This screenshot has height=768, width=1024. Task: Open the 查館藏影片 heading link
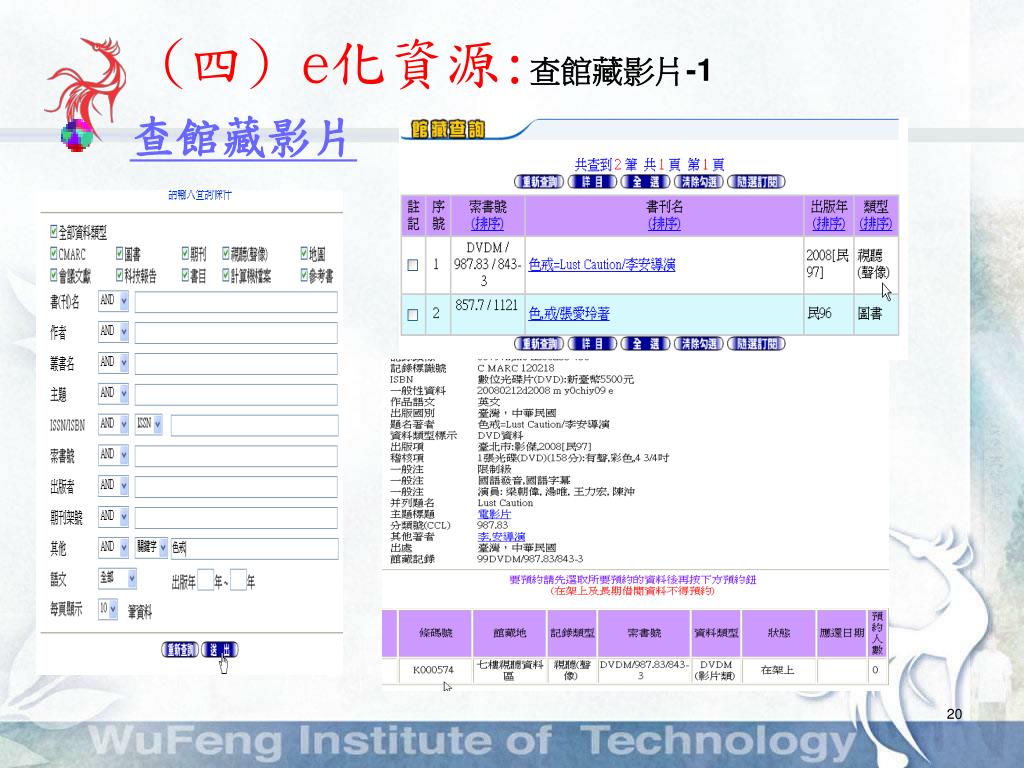242,138
